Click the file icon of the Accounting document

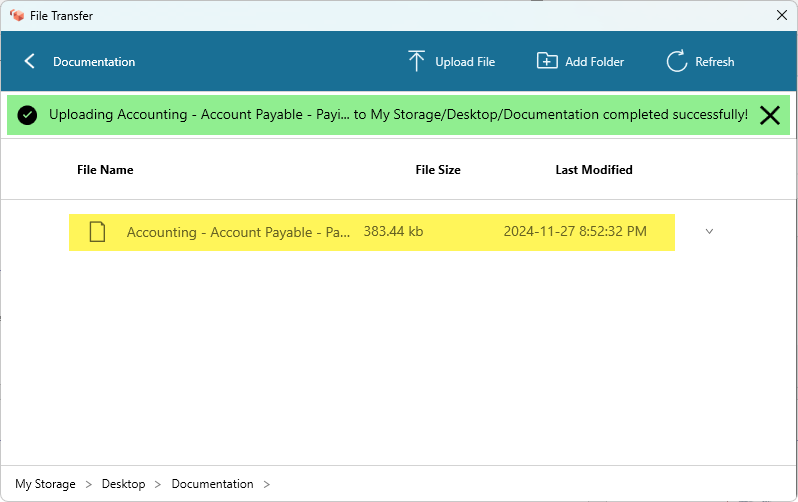[x=97, y=232]
